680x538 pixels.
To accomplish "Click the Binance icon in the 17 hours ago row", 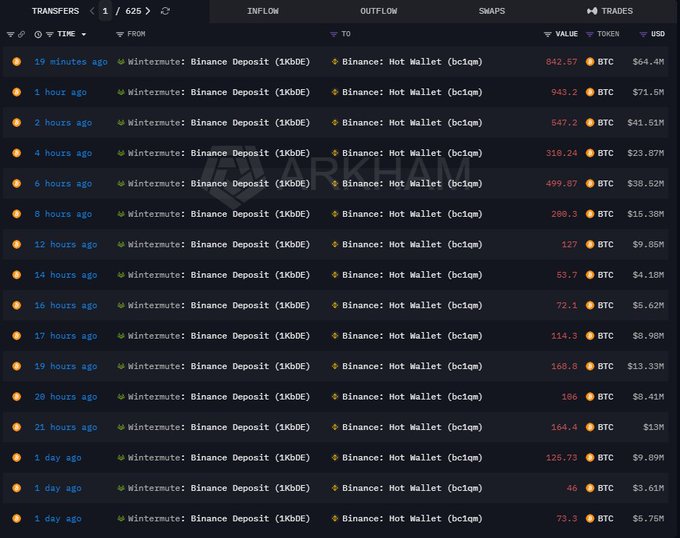I will (335, 336).
